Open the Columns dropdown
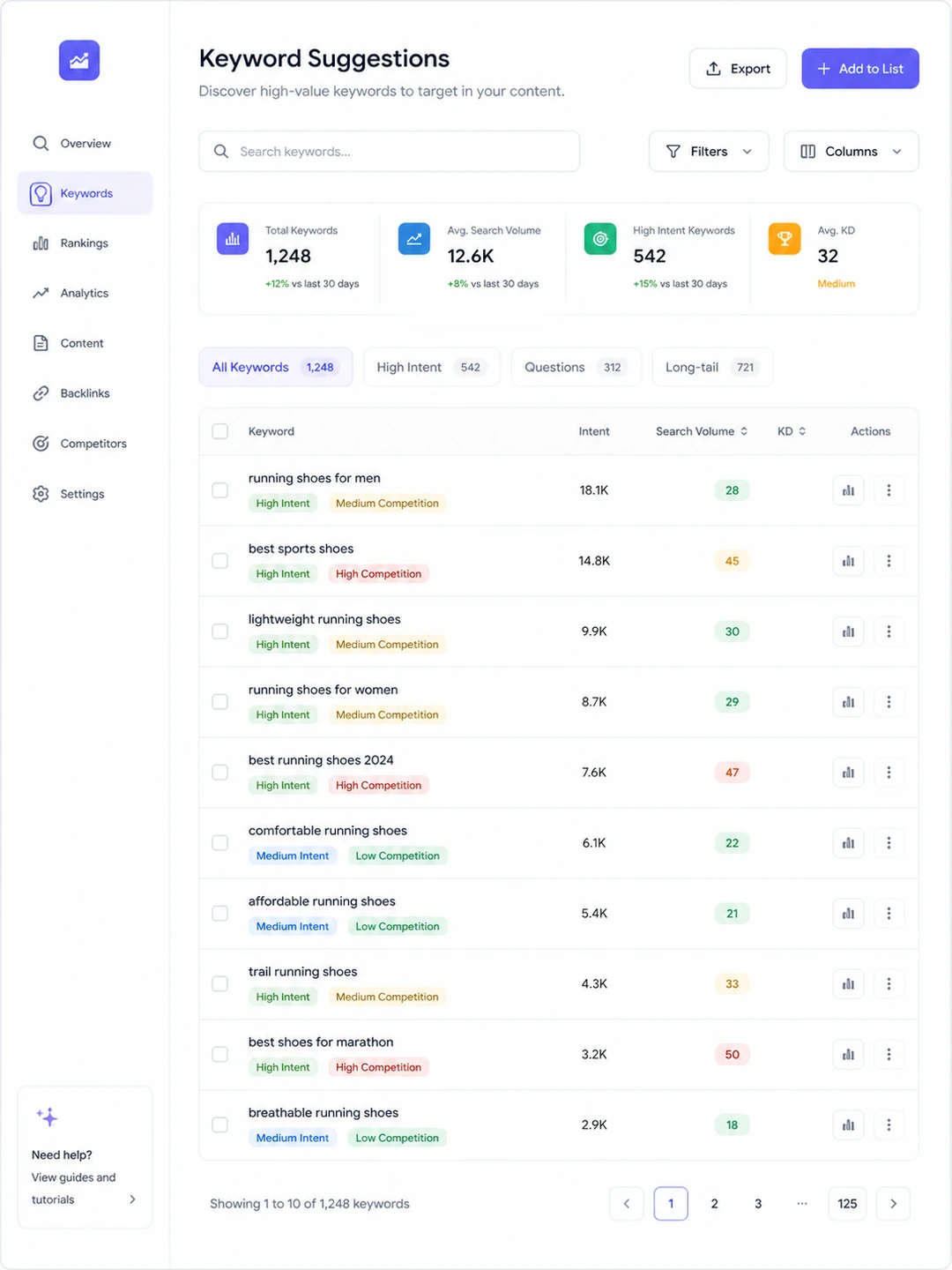The height and width of the screenshot is (1270, 952). click(852, 152)
